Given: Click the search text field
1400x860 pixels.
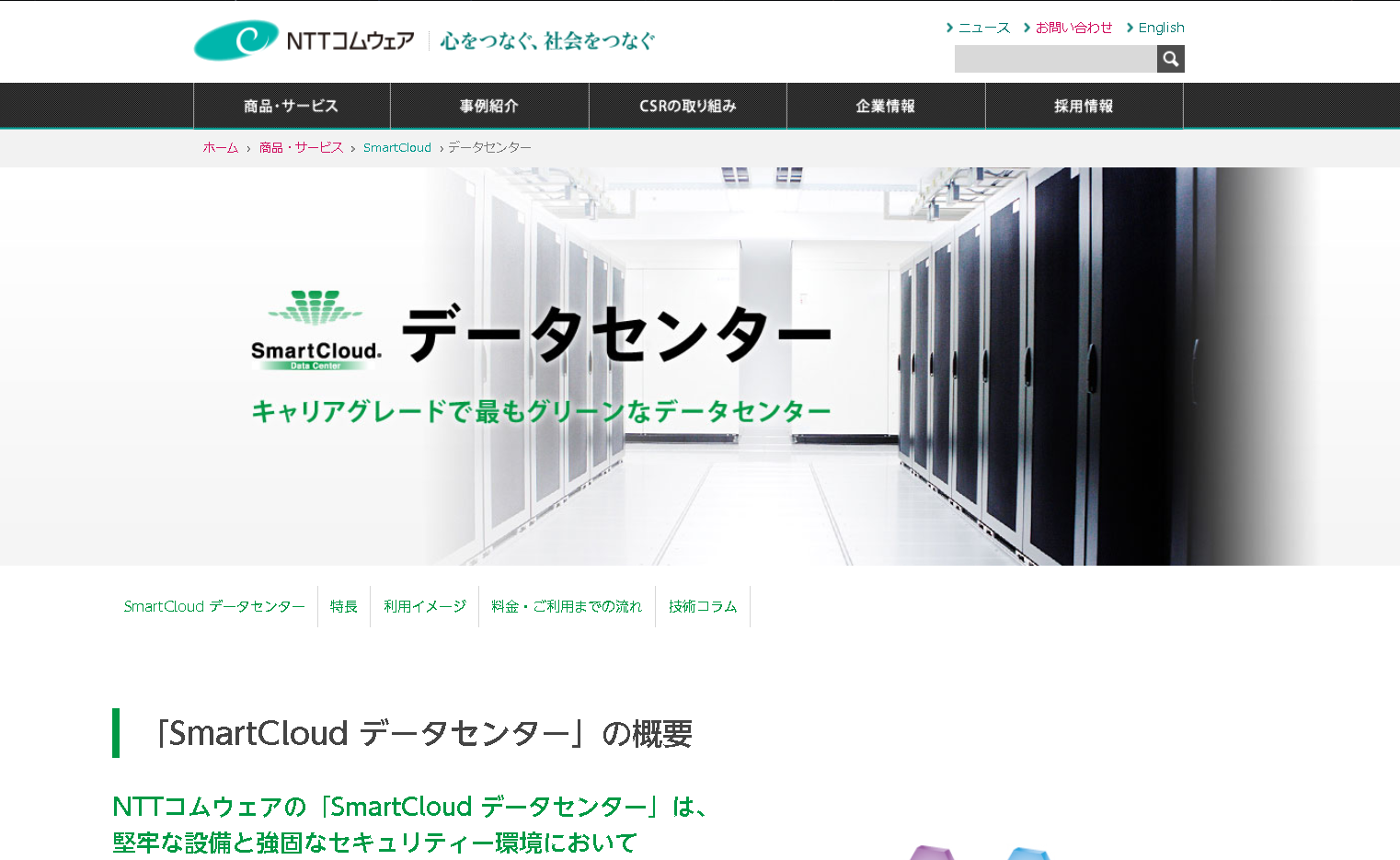Looking at the screenshot, I should (x=1055, y=59).
